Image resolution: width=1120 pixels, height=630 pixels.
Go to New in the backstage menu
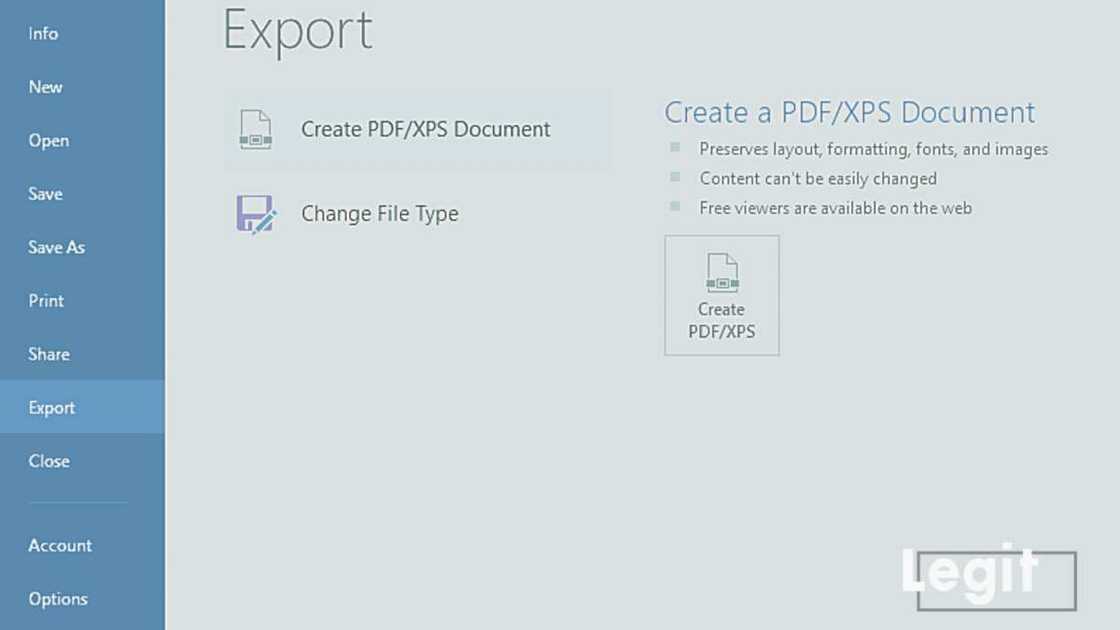[x=45, y=87]
